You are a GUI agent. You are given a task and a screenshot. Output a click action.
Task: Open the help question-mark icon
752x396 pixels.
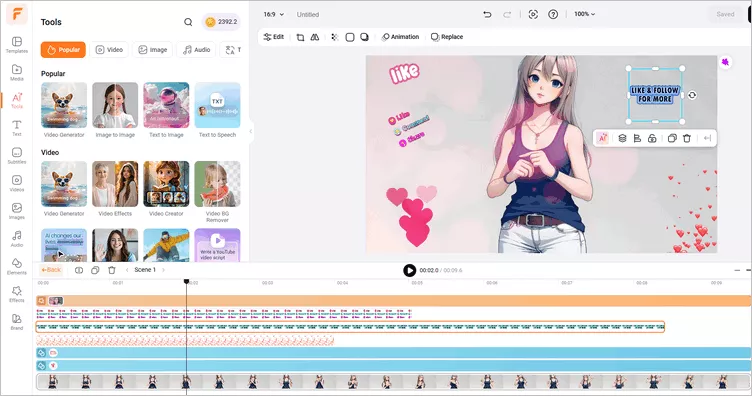coord(553,14)
